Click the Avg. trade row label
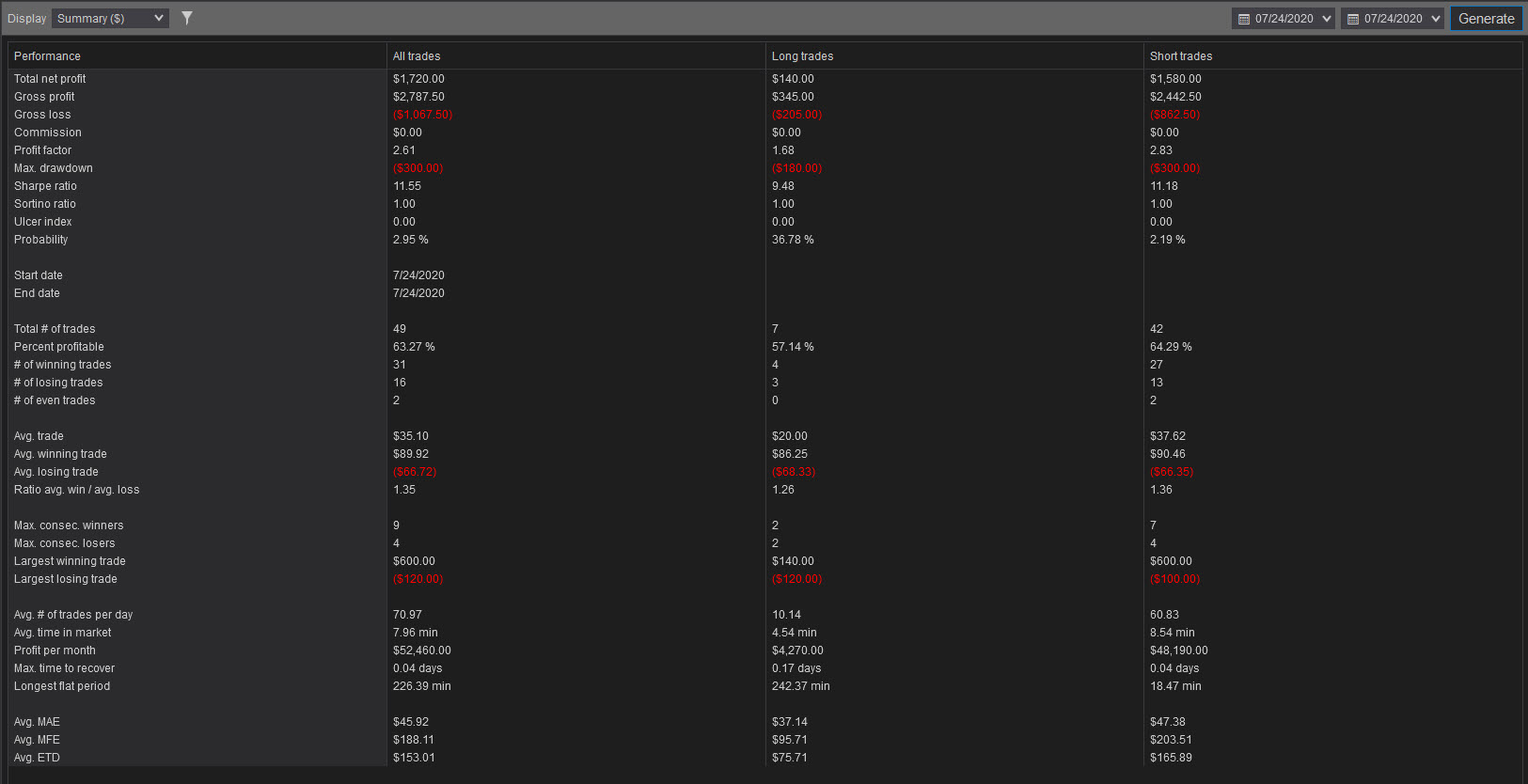Image resolution: width=1528 pixels, height=784 pixels. pyautogui.click(x=39, y=436)
